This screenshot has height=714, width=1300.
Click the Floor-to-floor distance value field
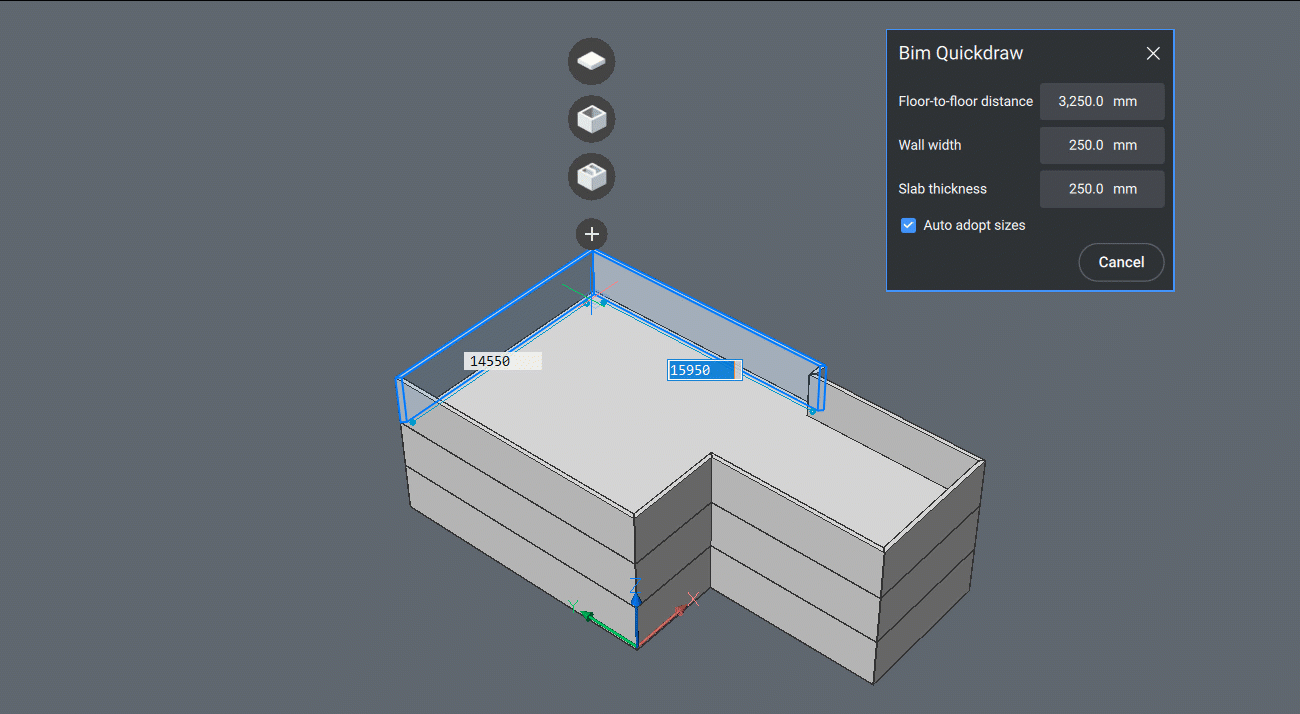1102,101
